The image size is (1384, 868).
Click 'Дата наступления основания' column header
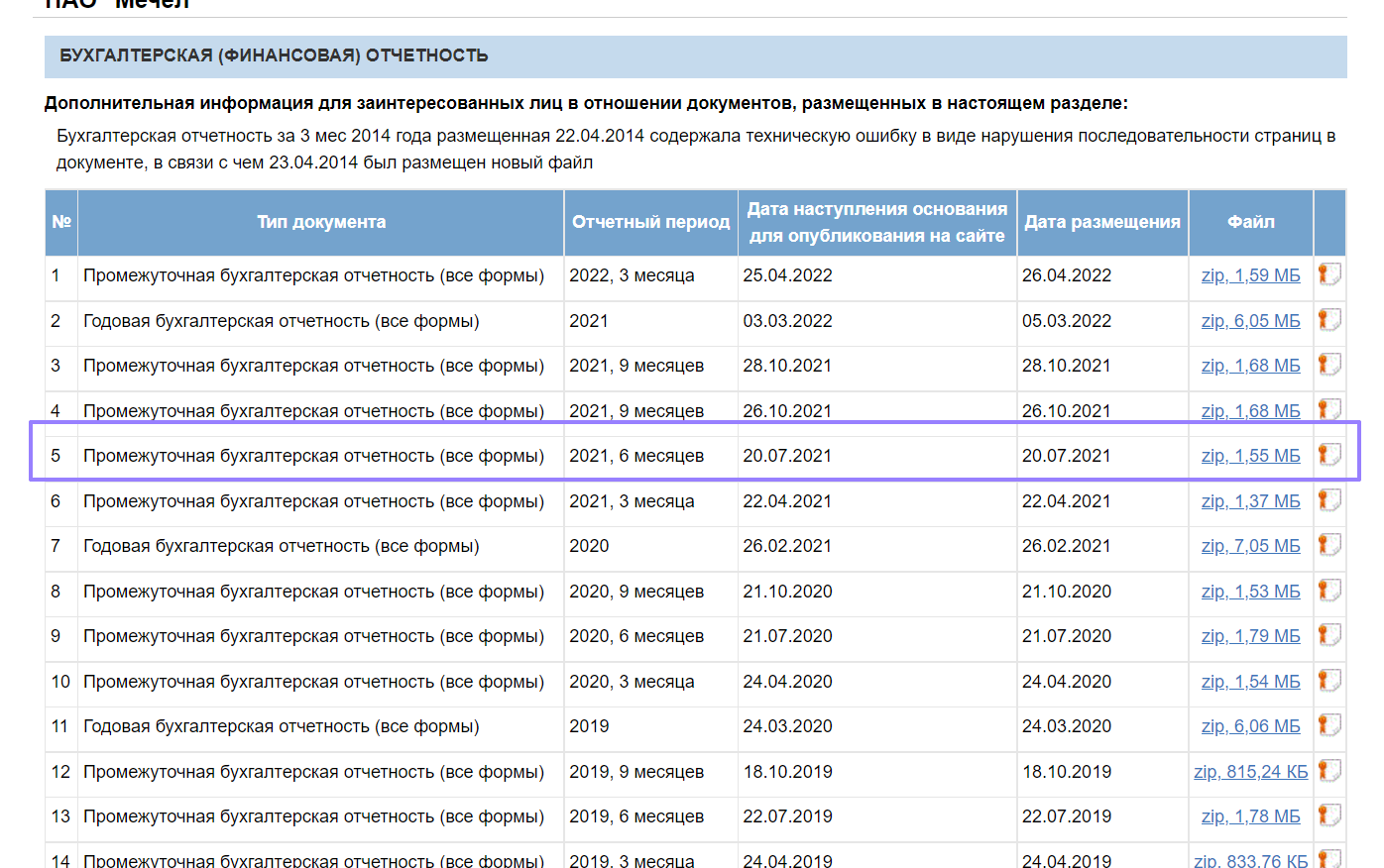[x=877, y=222]
